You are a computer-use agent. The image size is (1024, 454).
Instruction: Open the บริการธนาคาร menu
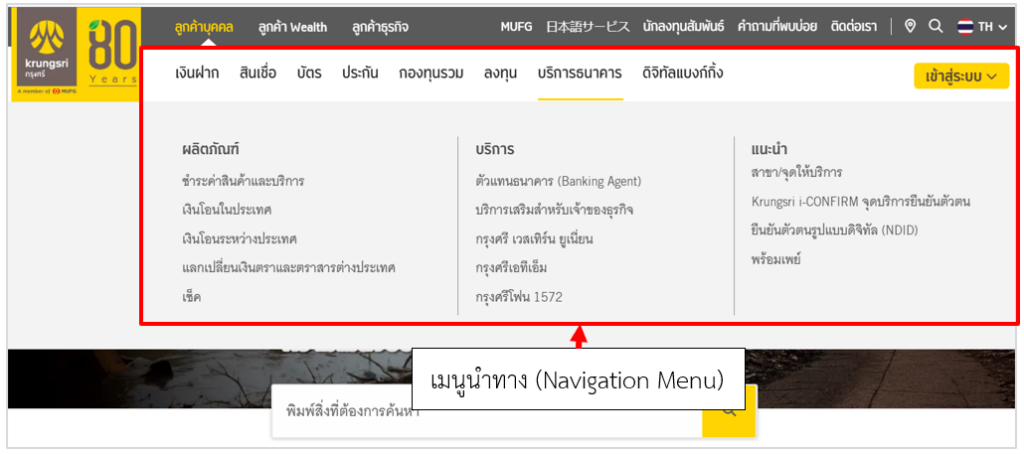pos(579,73)
